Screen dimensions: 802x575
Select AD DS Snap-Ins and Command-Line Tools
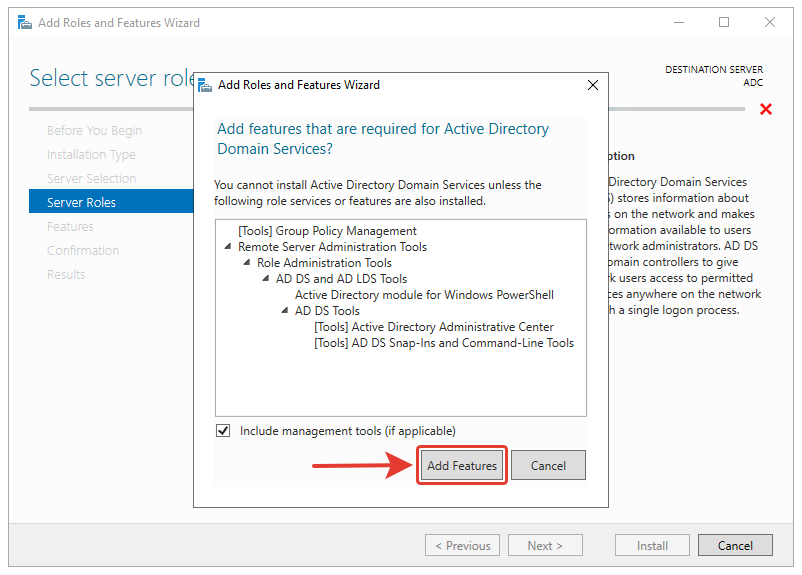[x=443, y=343]
